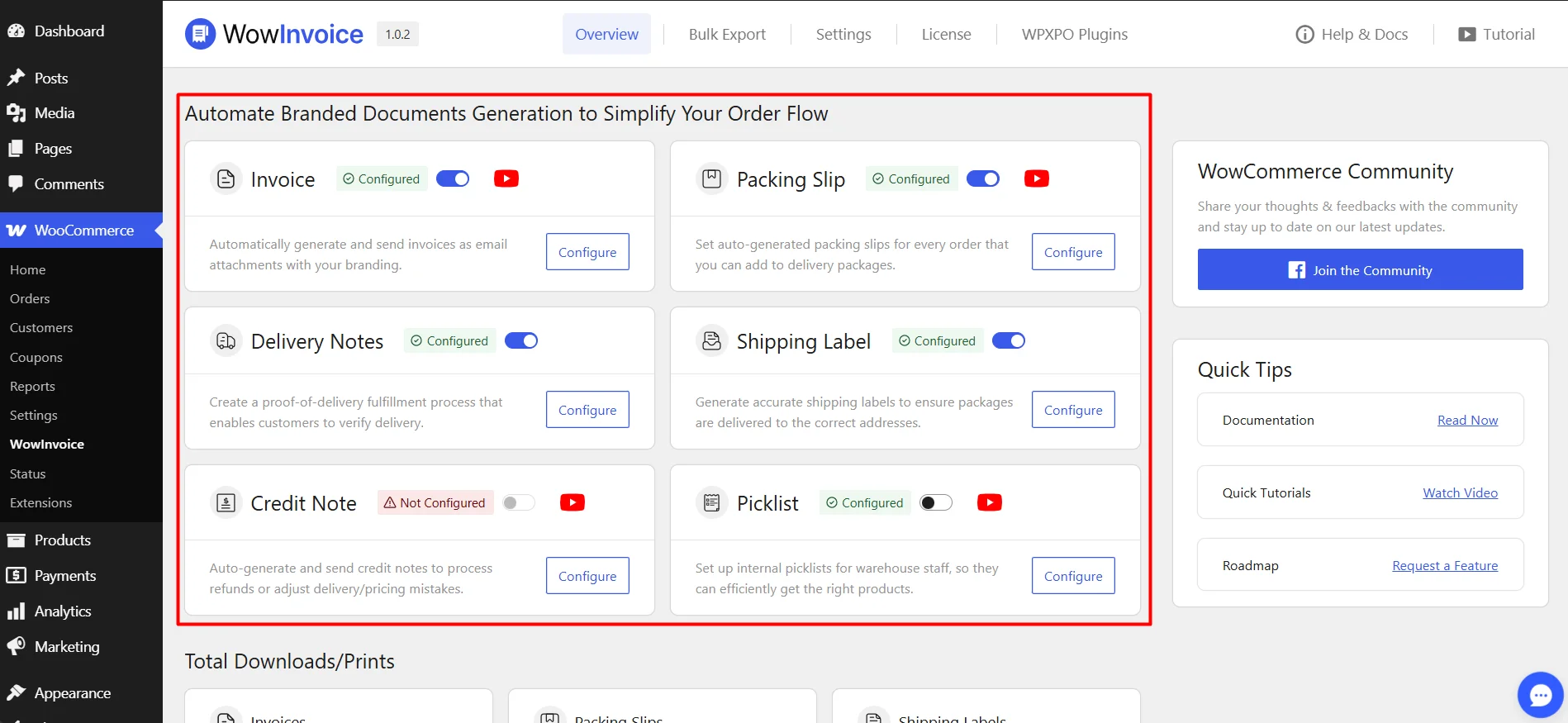The width and height of the screenshot is (1568, 723).
Task: Open Orders in WooCommerce submenu
Action: 30,298
